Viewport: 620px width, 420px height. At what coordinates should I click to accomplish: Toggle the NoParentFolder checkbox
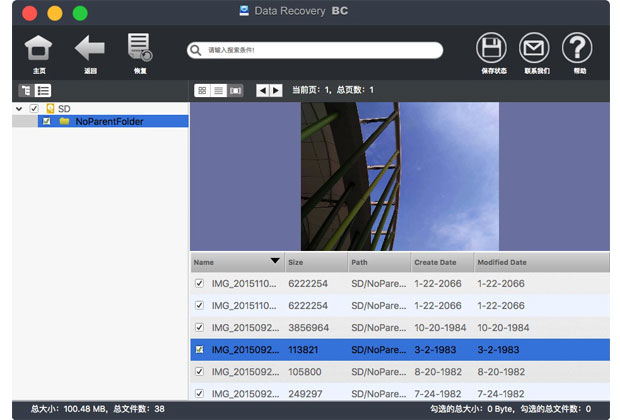pyautogui.click(x=46, y=121)
